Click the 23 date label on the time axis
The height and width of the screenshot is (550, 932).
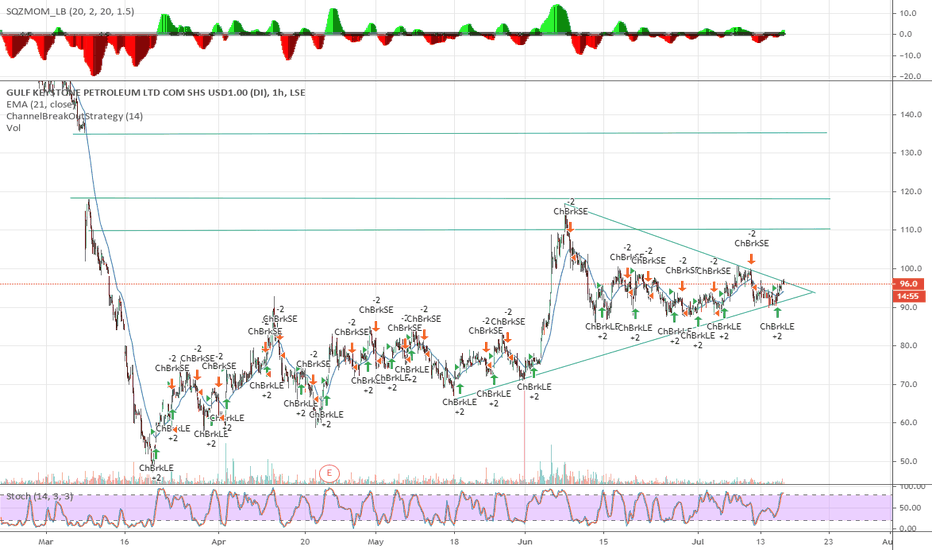click(828, 542)
